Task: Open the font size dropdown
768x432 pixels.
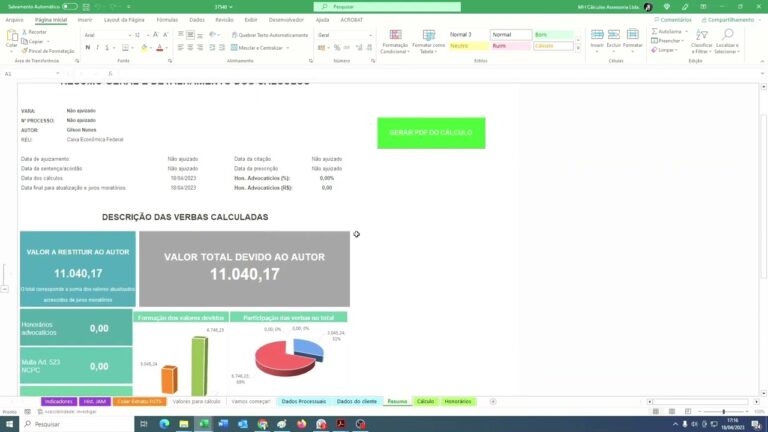Action: pos(148,35)
